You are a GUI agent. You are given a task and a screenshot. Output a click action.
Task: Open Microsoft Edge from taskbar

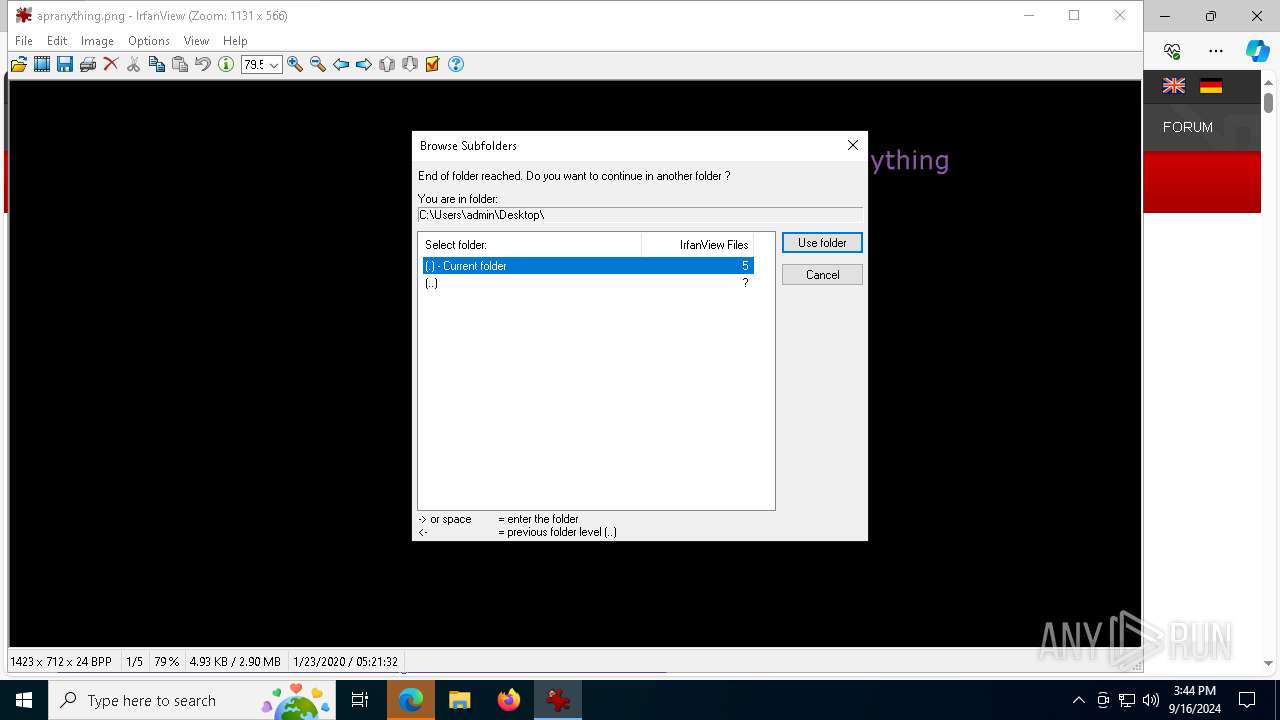pyautogui.click(x=411, y=700)
